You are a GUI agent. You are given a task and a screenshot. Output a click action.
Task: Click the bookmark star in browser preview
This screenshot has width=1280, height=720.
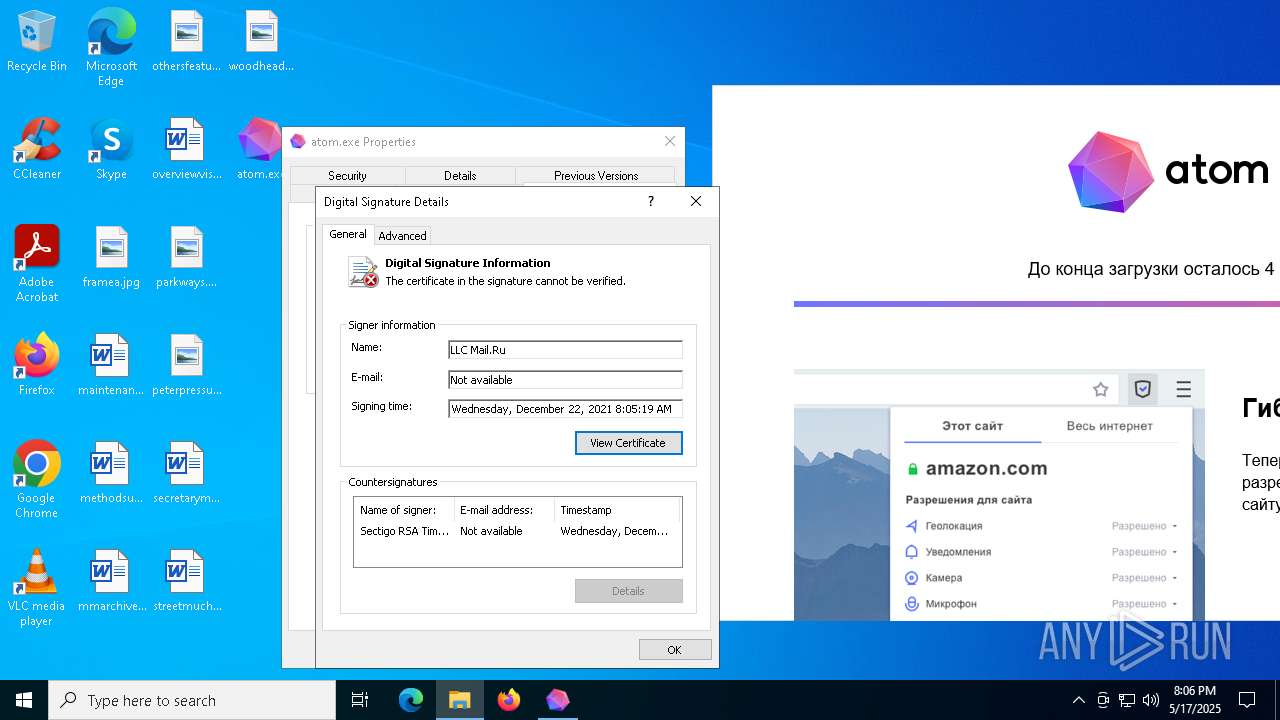pos(1101,389)
